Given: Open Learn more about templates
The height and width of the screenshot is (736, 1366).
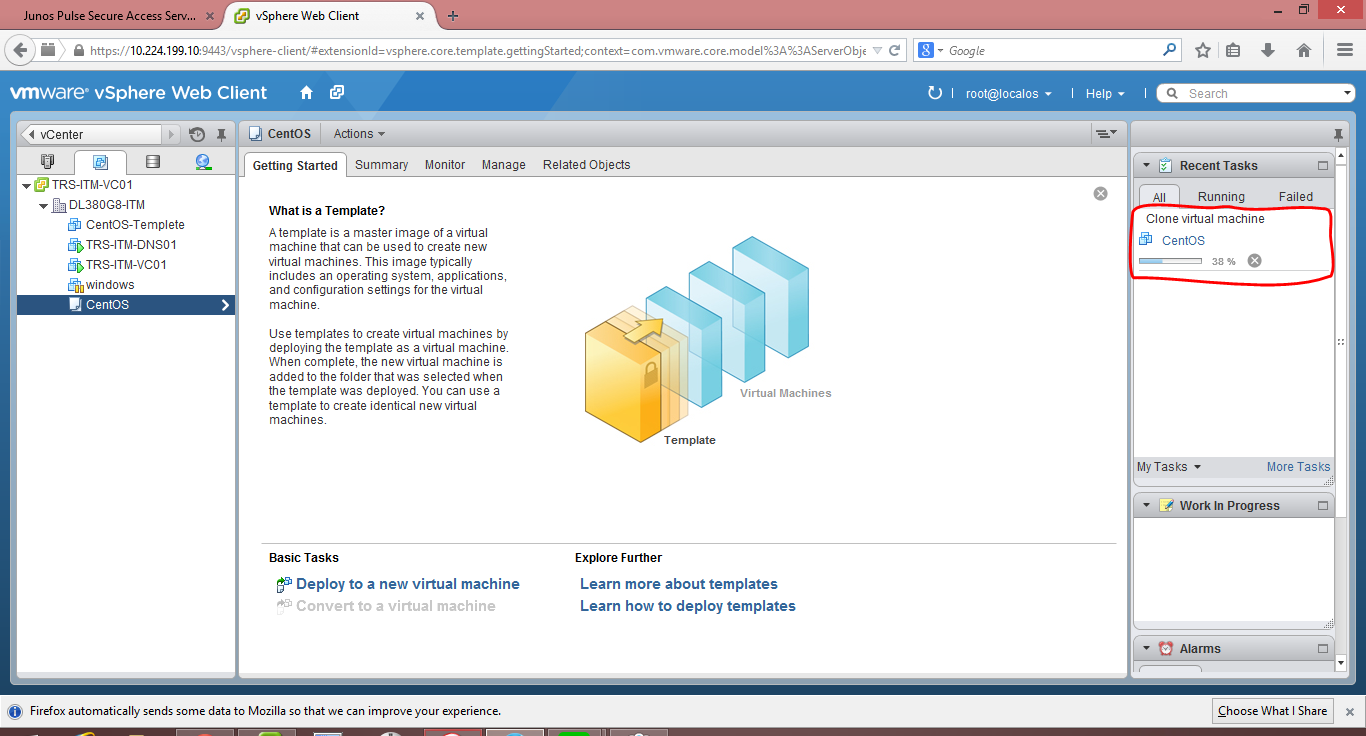Looking at the screenshot, I should click(x=679, y=583).
